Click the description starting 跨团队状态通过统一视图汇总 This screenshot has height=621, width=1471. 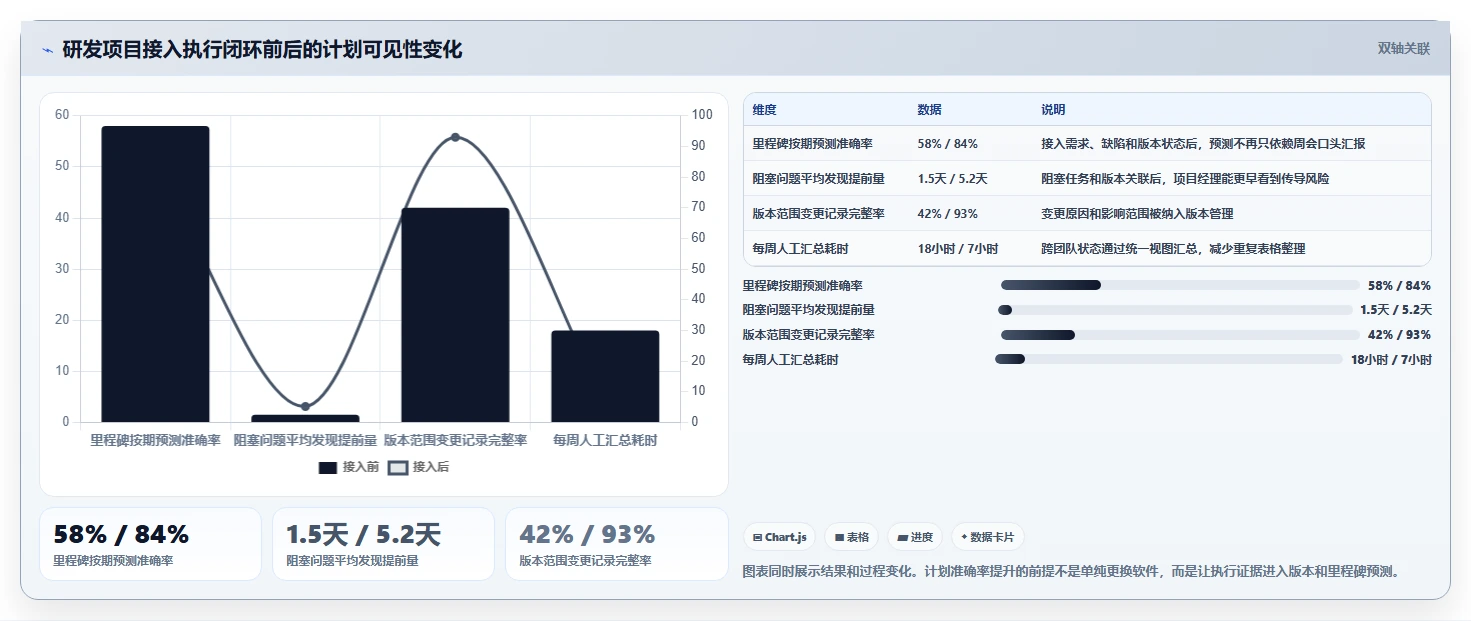click(x=1173, y=248)
